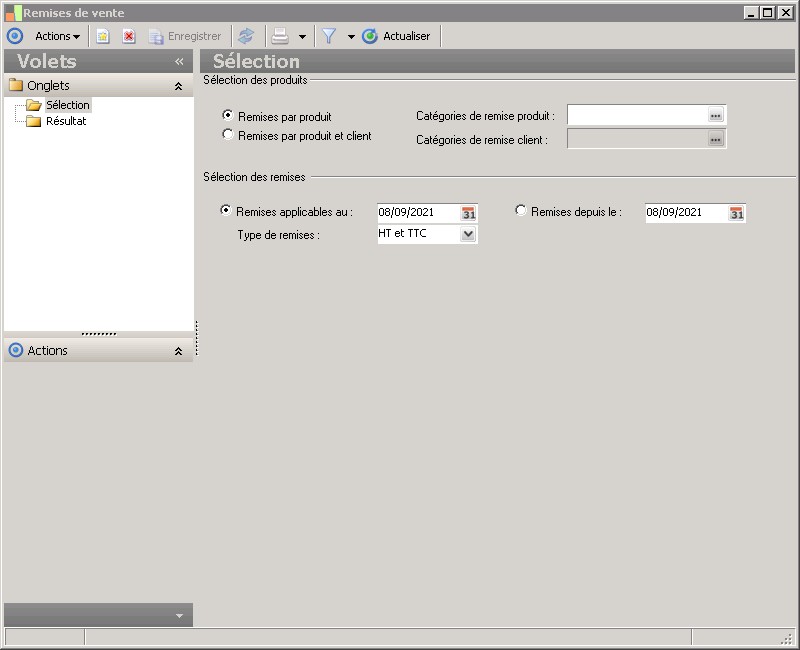Open the Actions toolbar menu

57,36
